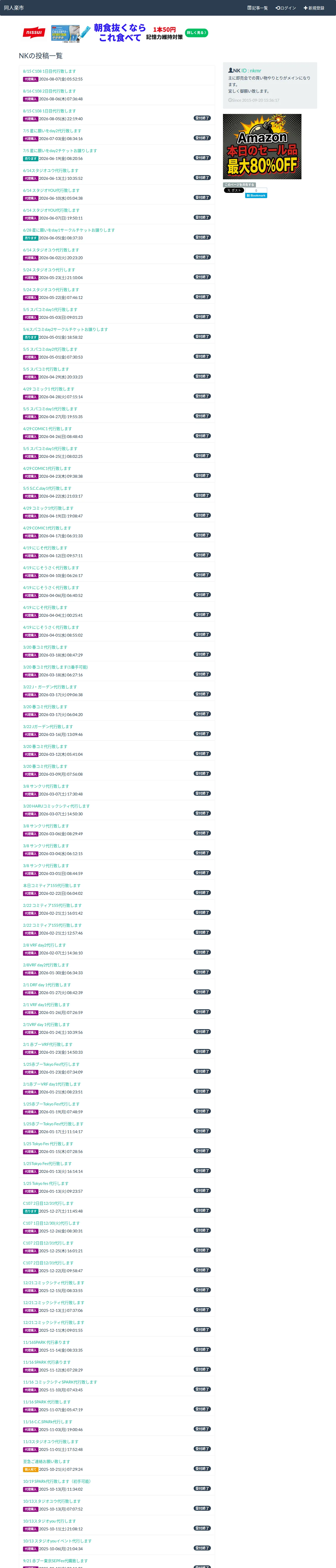Open post 緊急ご連絡お願い致します
The image size is (336, 1568).
pos(46,1461)
